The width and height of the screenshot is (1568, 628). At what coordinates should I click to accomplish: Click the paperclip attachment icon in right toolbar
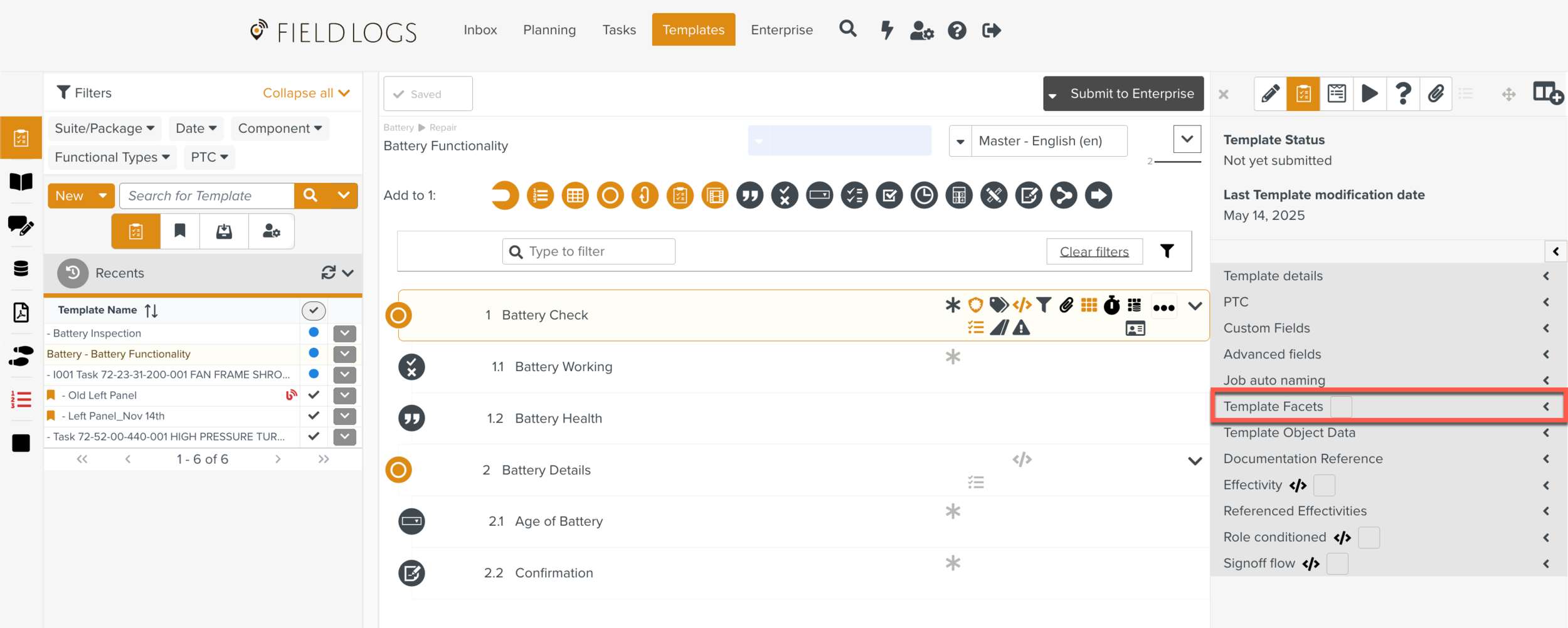pyautogui.click(x=1436, y=94)
